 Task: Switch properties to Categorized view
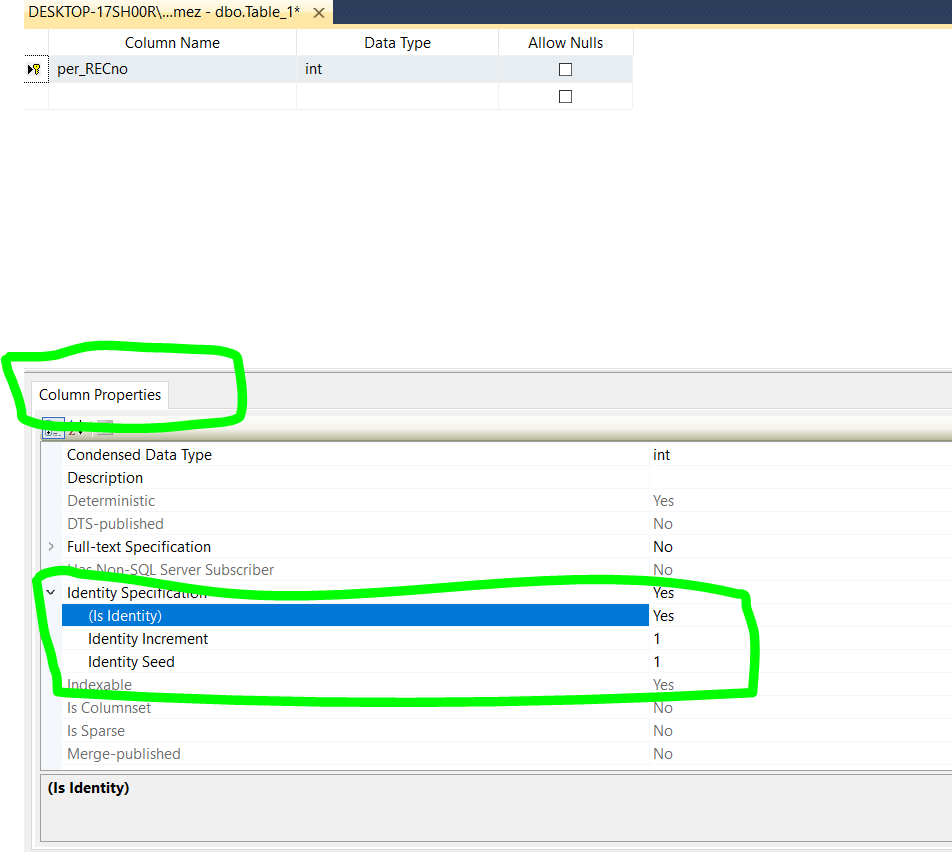coord(51,428)
